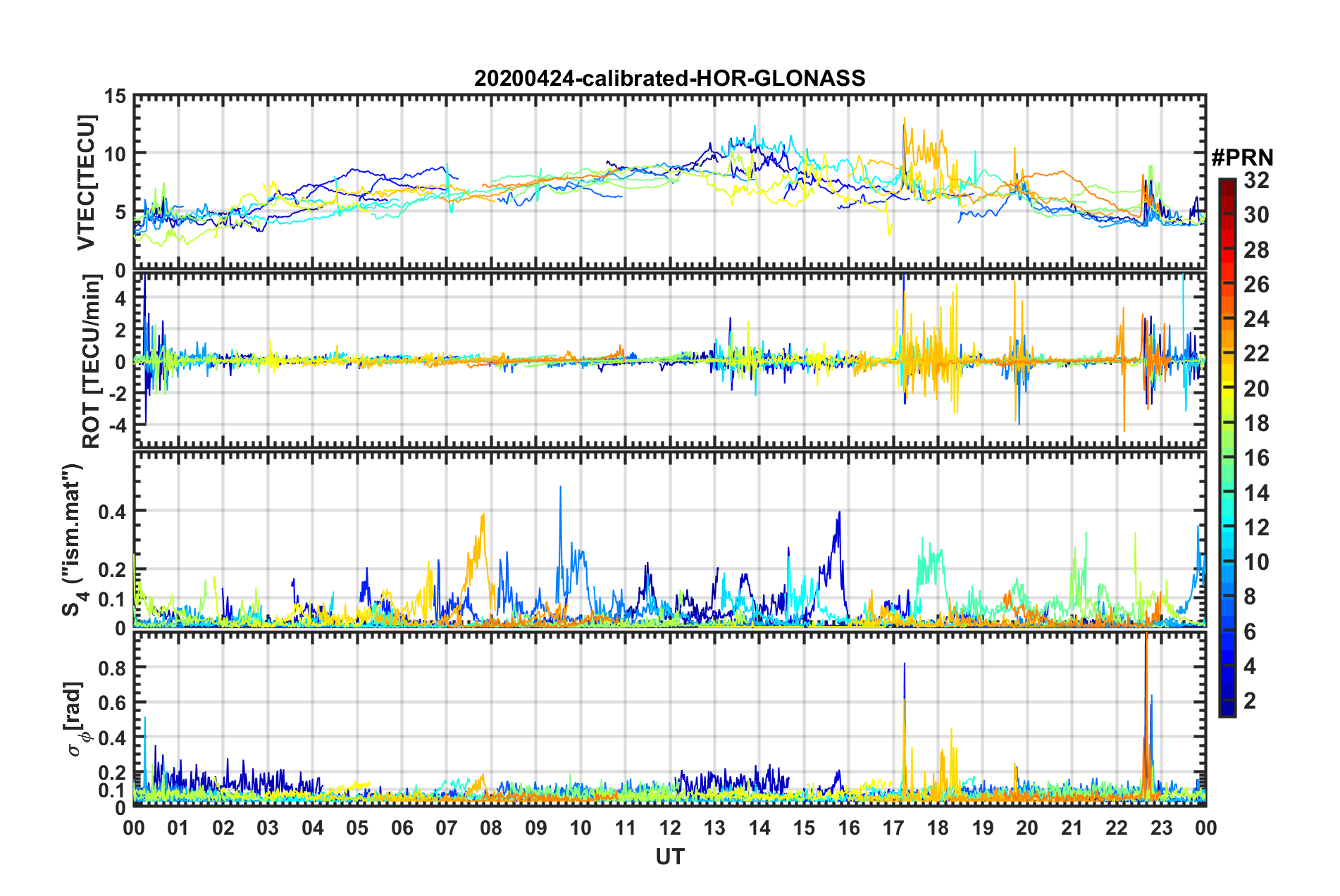
Task: Click the x-axis tick label 12
Action: tap(669, 828)
